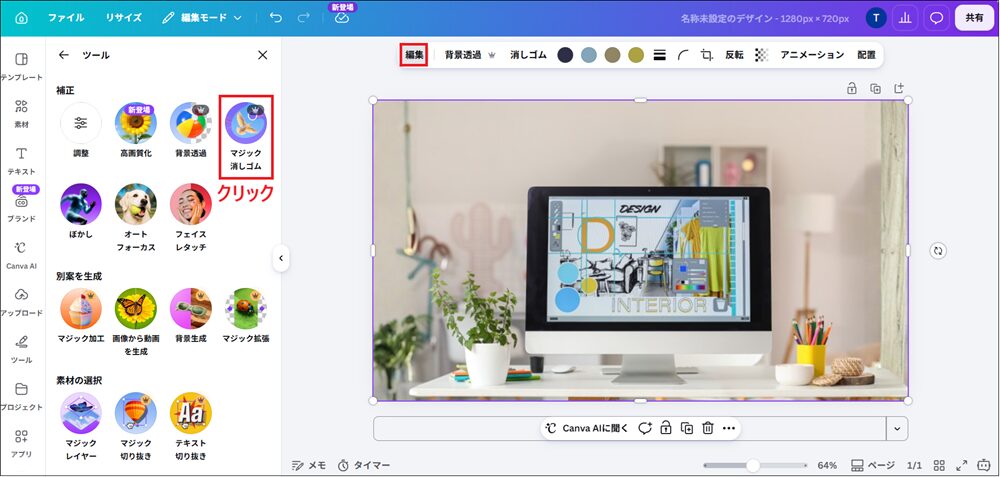Adjust the zoom slider

coord(753,465)
